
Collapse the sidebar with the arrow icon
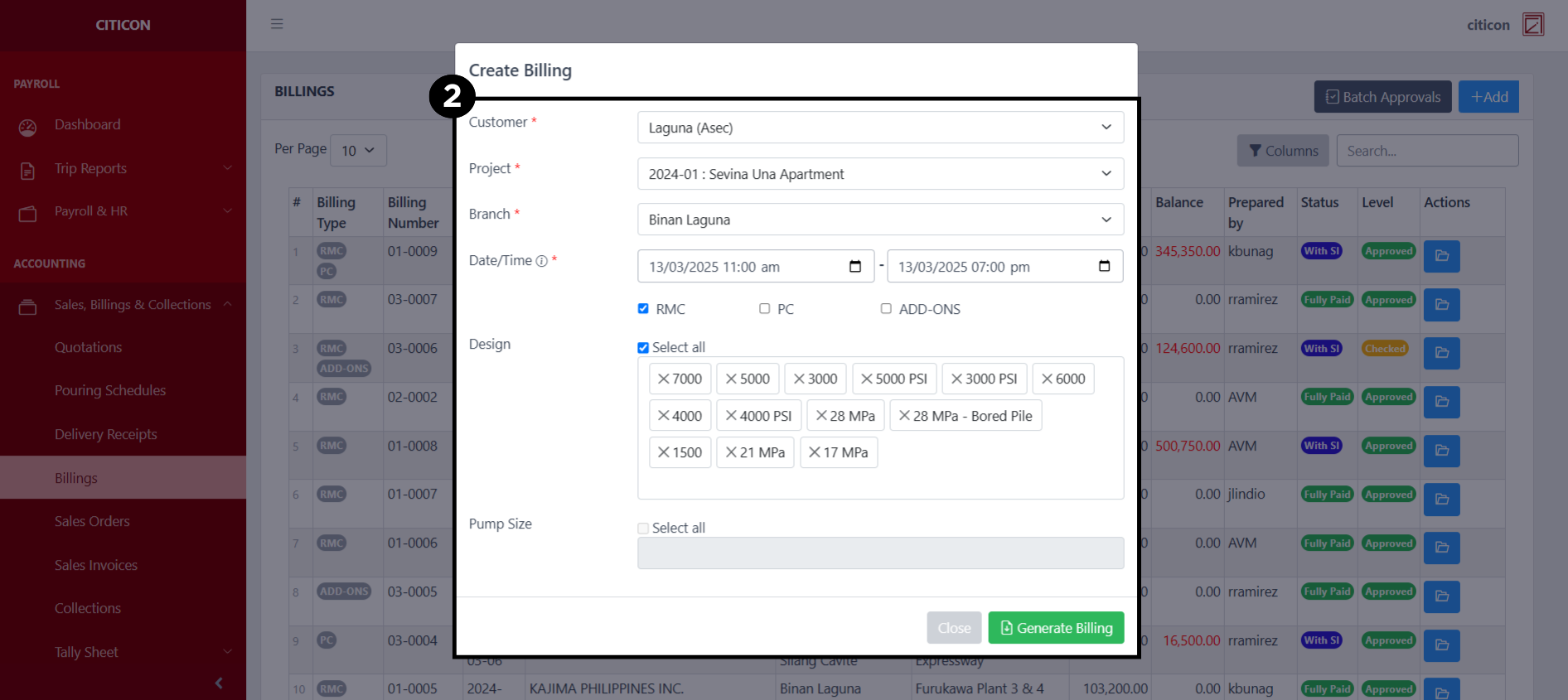(x=219, y=683)
